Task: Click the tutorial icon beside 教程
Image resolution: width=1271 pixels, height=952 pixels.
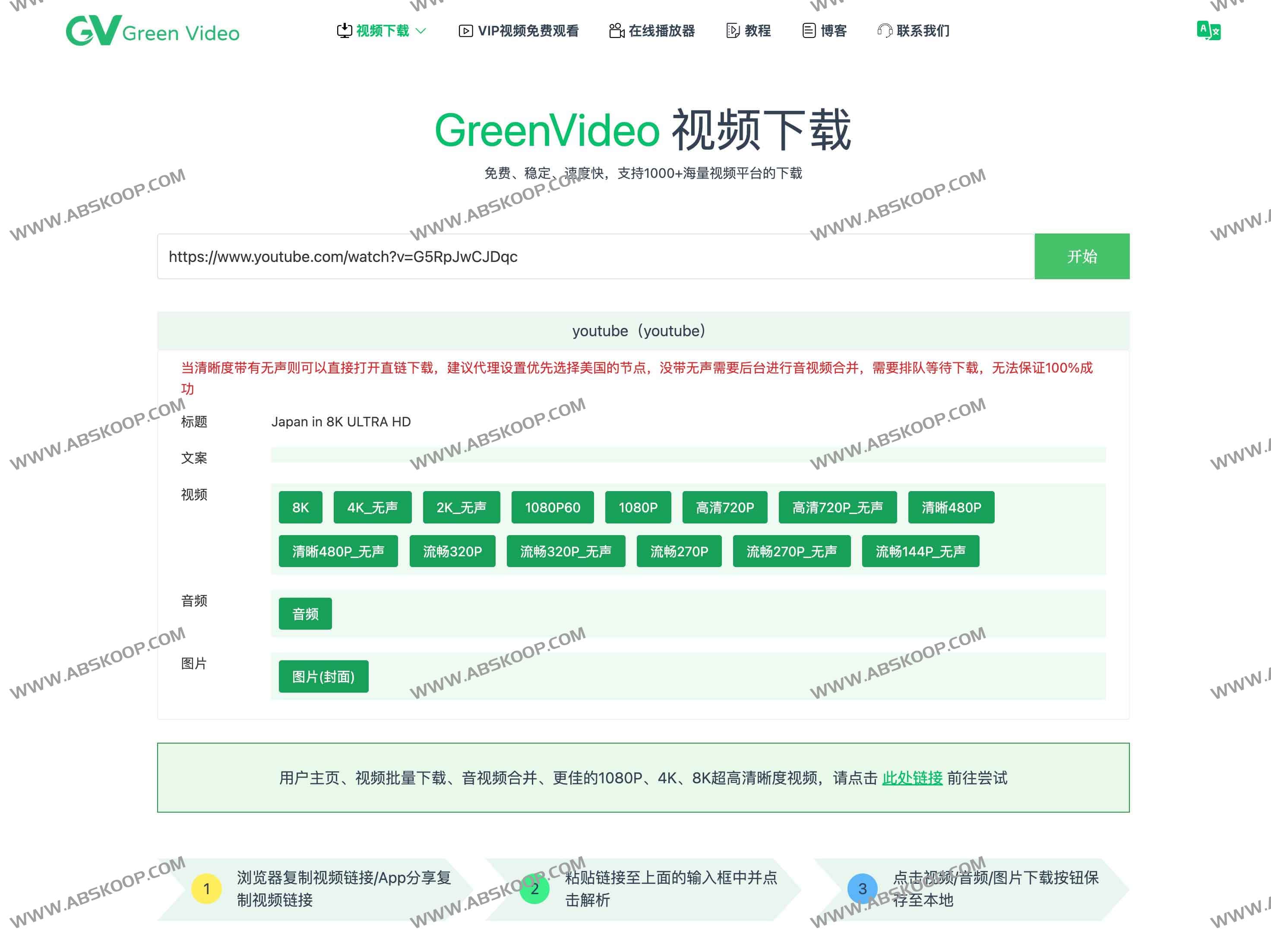Action: point(732,31)
